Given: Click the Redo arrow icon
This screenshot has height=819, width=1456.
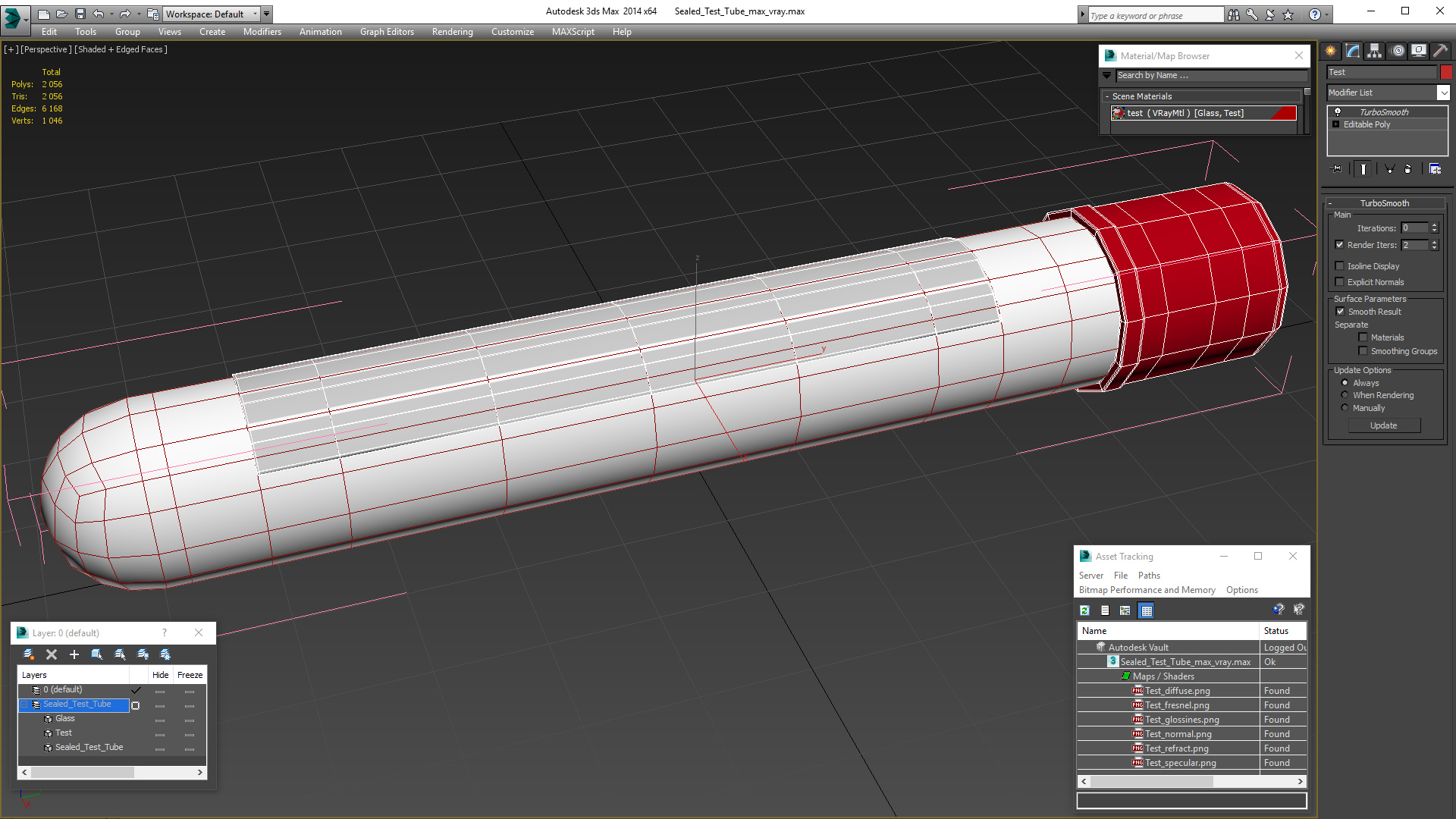Looking at the screenshot, I should coord(125,14).
